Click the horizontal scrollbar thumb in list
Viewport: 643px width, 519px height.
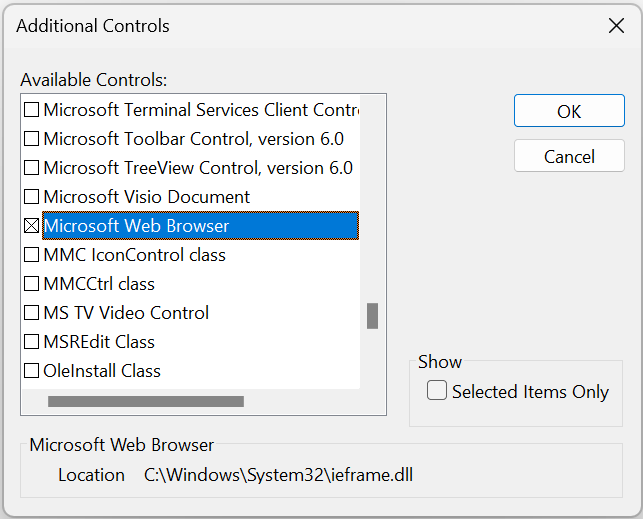coord(146,402)
